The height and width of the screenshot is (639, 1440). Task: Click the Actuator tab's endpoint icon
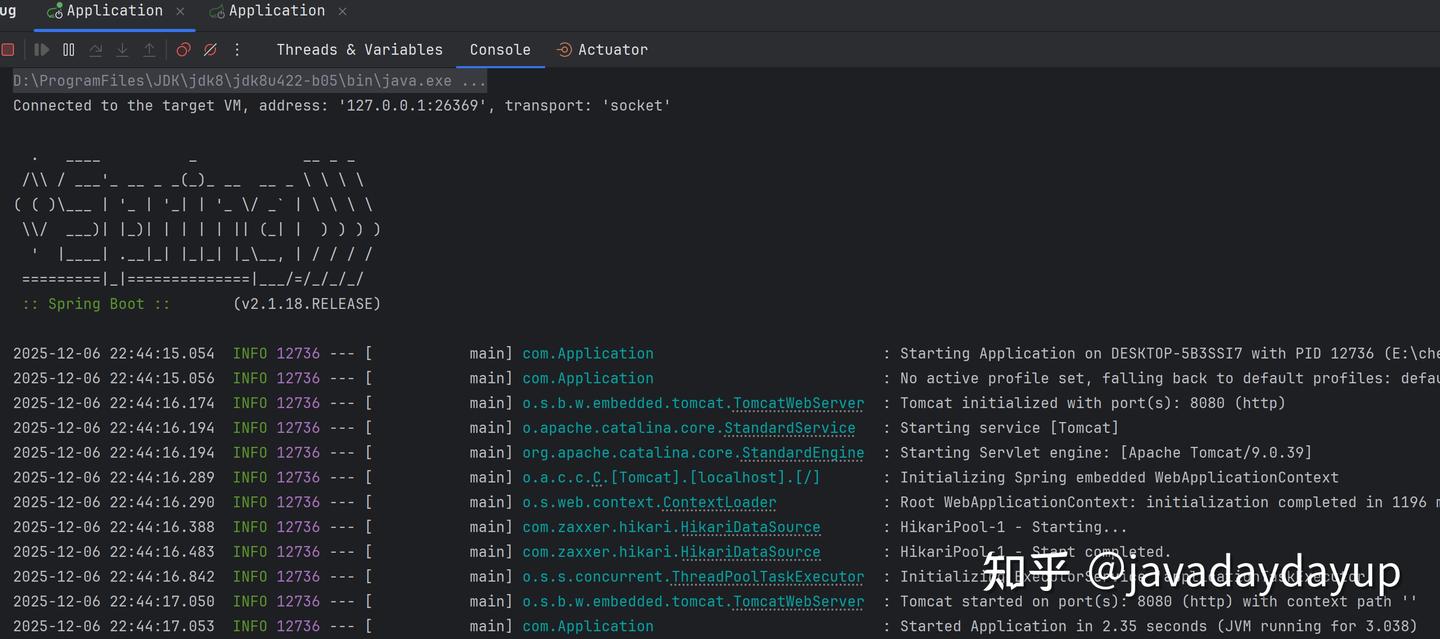(x=564, y=49)
